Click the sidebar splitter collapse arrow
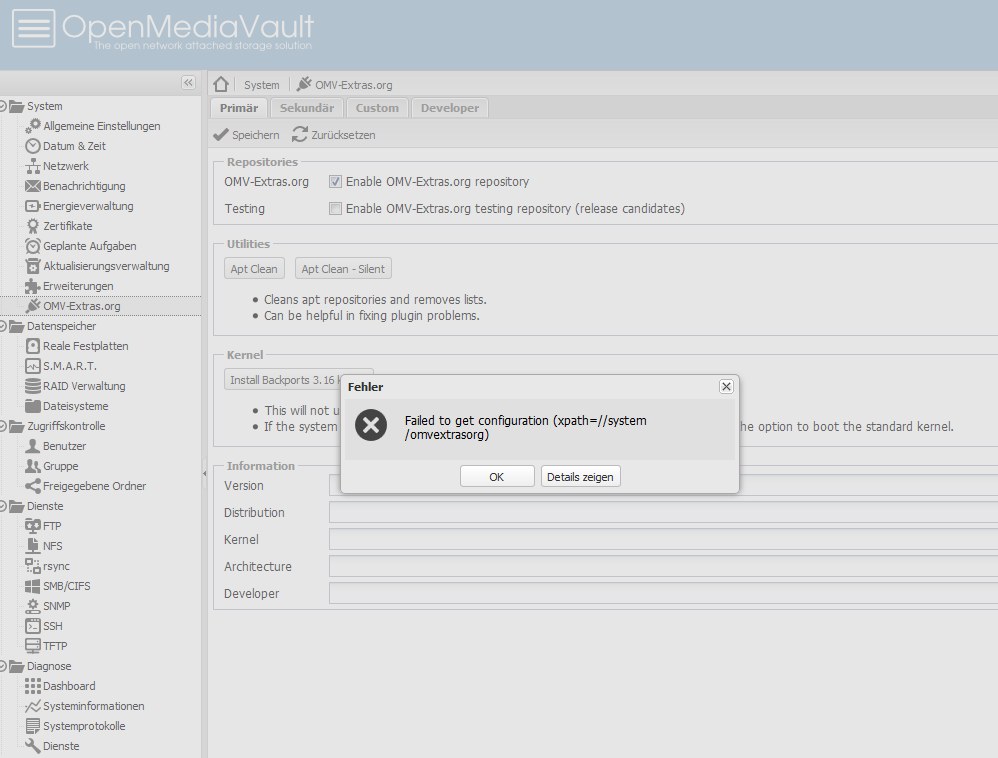The image size is (998, 758). pos(204,474)
